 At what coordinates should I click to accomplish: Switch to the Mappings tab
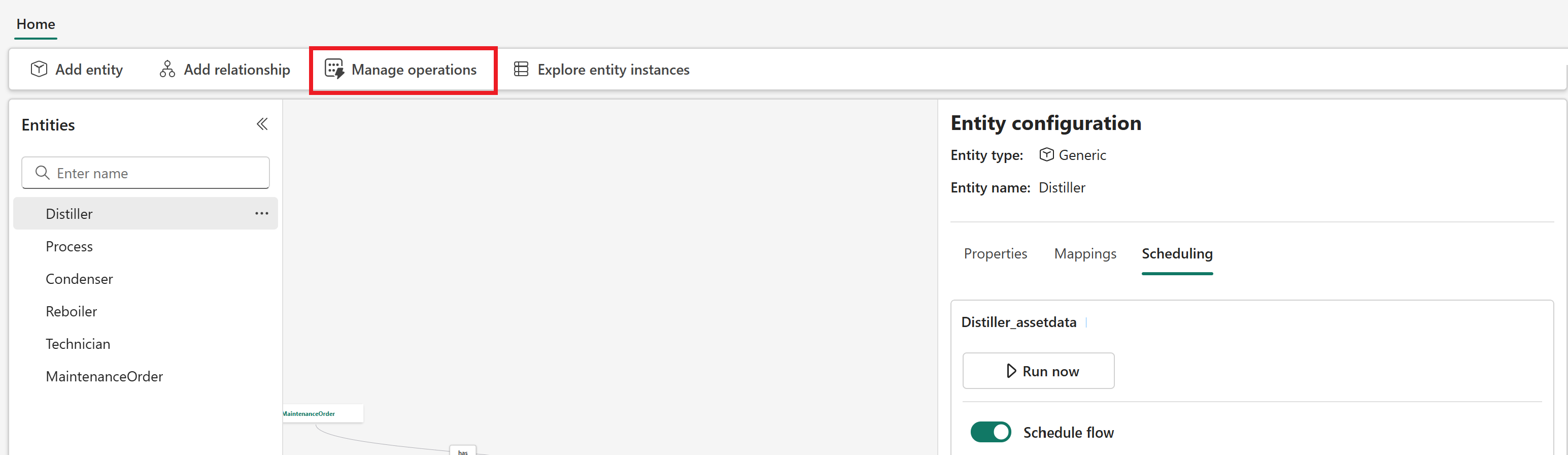pyautogui.click(x=1085, y=253)
